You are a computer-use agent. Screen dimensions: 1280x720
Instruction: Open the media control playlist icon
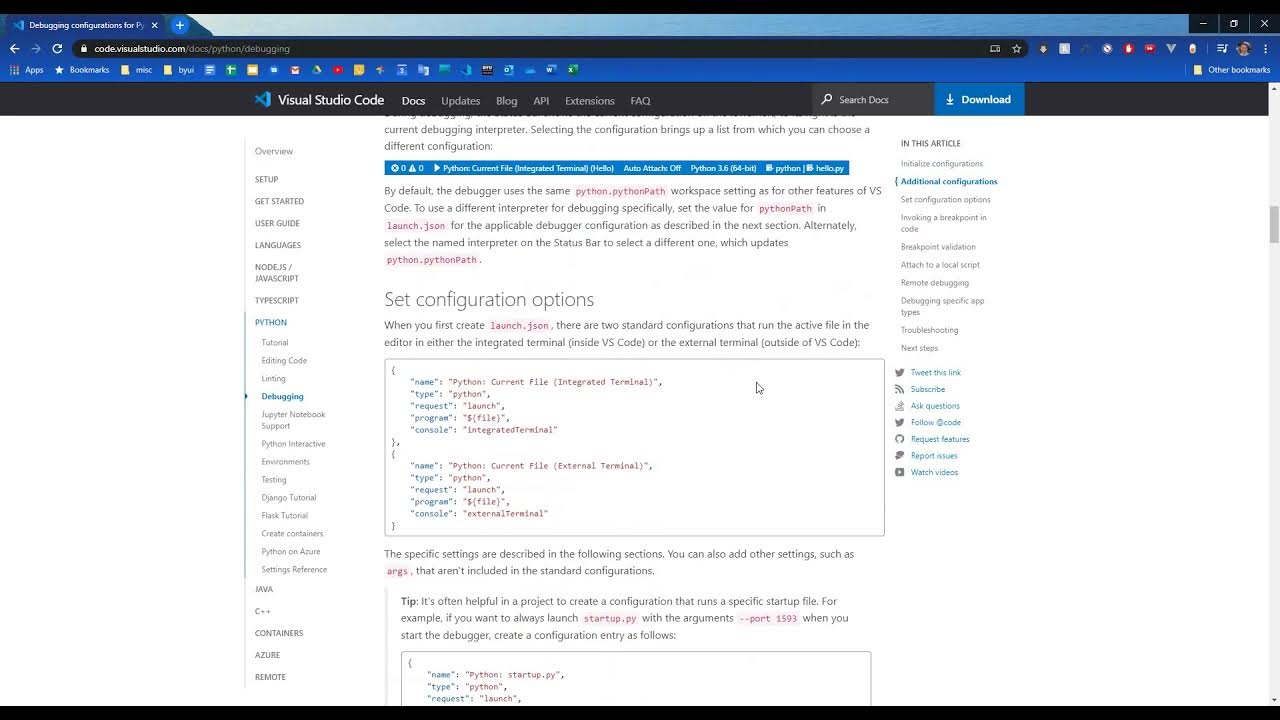(x=1222, y=48)
